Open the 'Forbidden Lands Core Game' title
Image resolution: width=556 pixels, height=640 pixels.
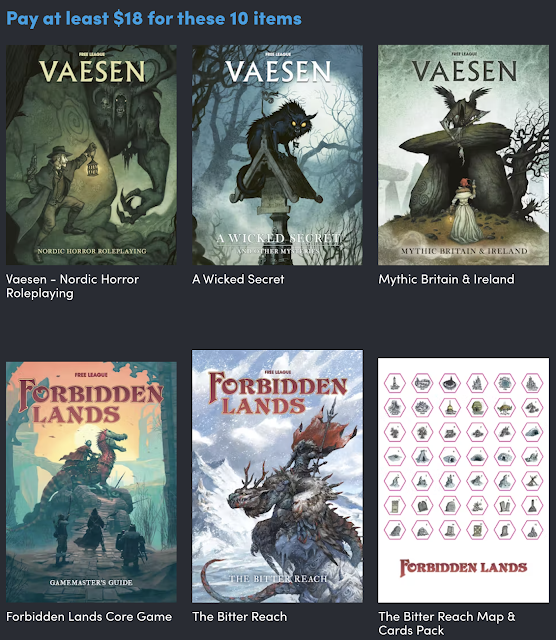89,616
